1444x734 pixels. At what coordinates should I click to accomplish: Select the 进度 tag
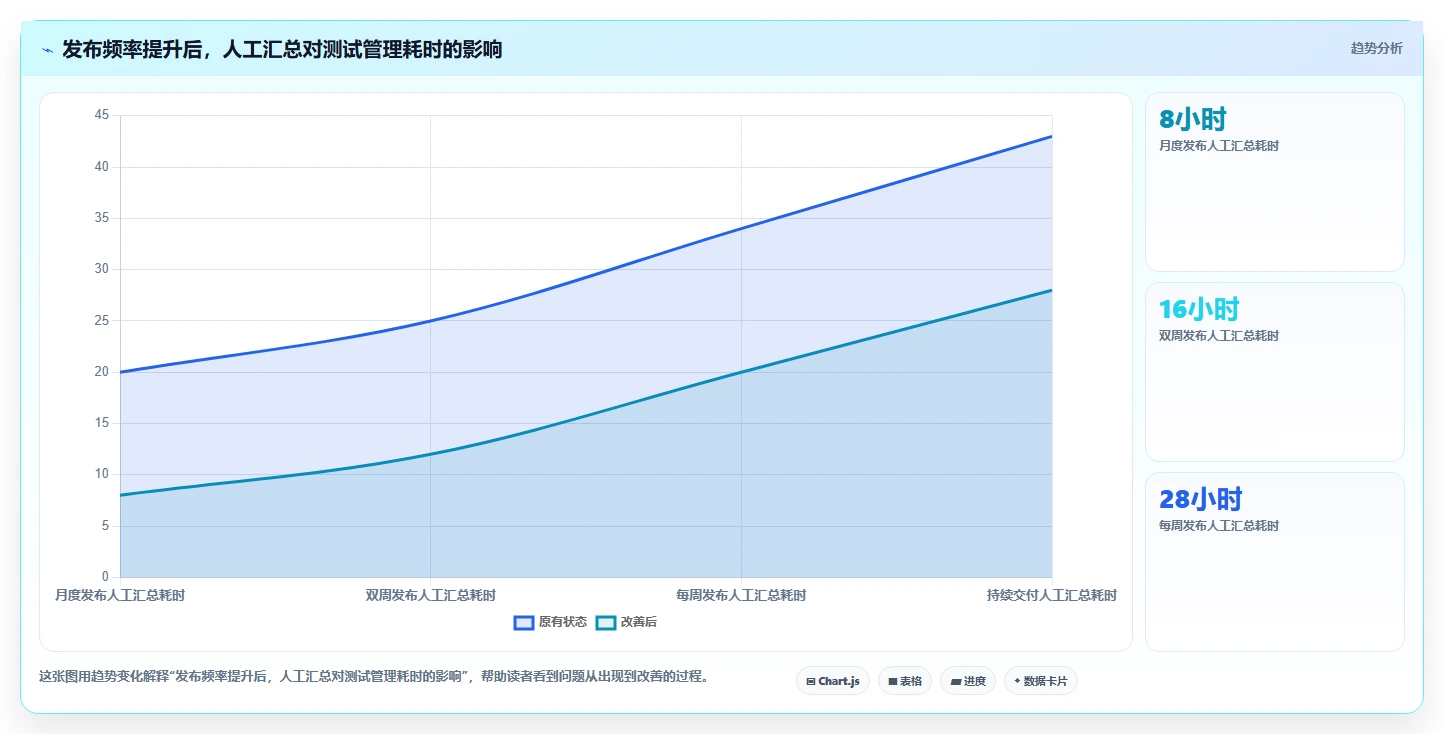(968, 681)
